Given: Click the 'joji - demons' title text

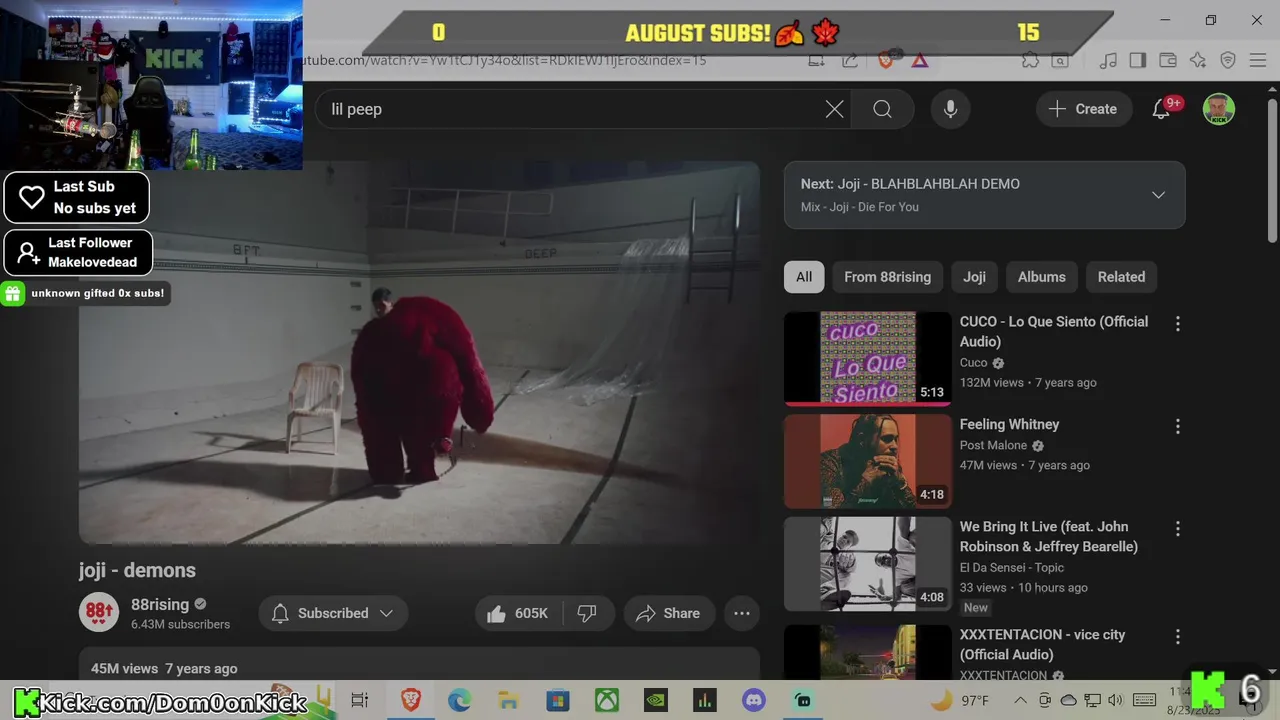Looking at the screenshot, I should click(x=137, y=570).
